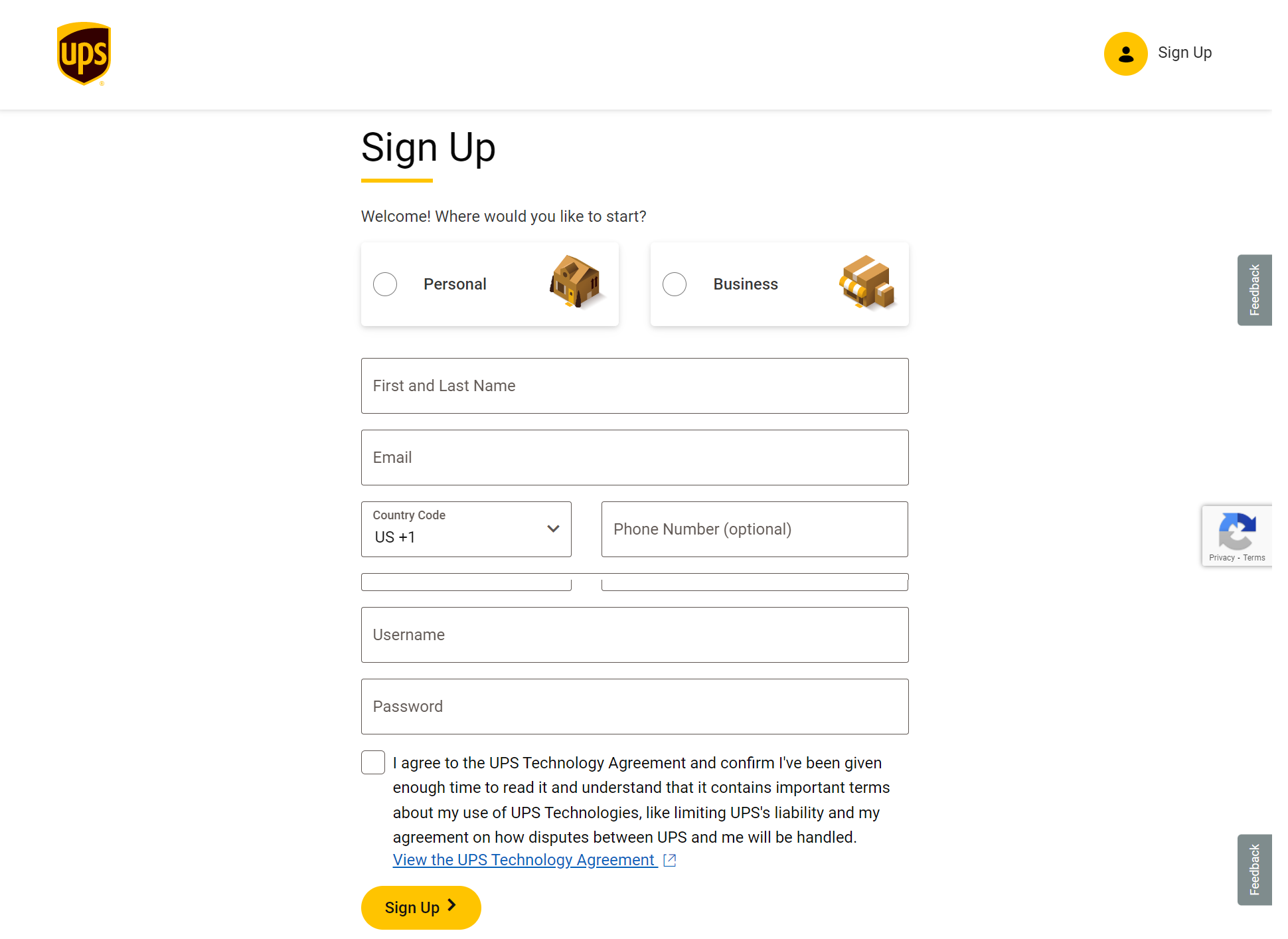Image resolution: width=1288 pixels, height=939 pixels.
Task: Click the Sign Up button to submit
Action: point(420,907)
